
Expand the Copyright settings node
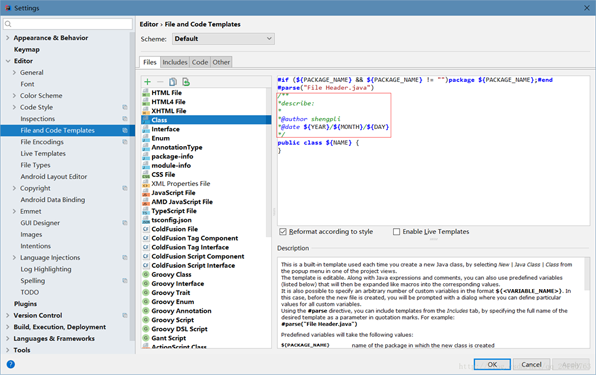pos(14,188)
